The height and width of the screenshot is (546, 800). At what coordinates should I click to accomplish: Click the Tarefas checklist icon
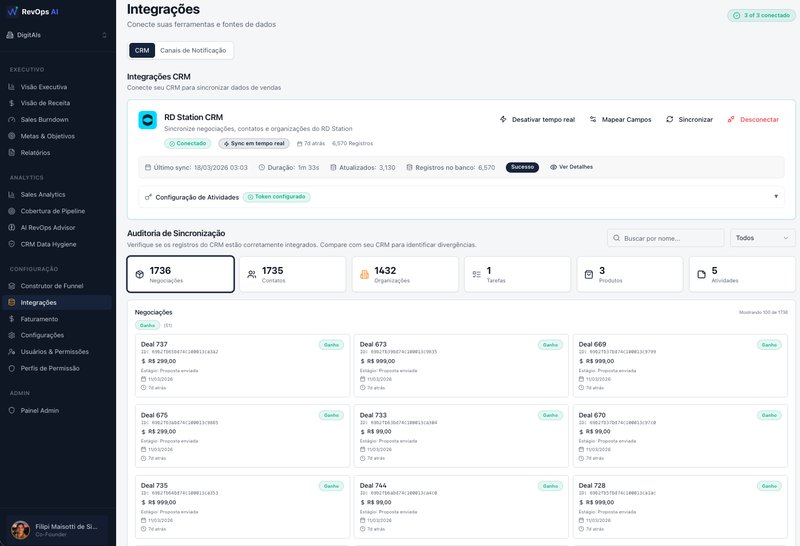[x=477, y=275]
